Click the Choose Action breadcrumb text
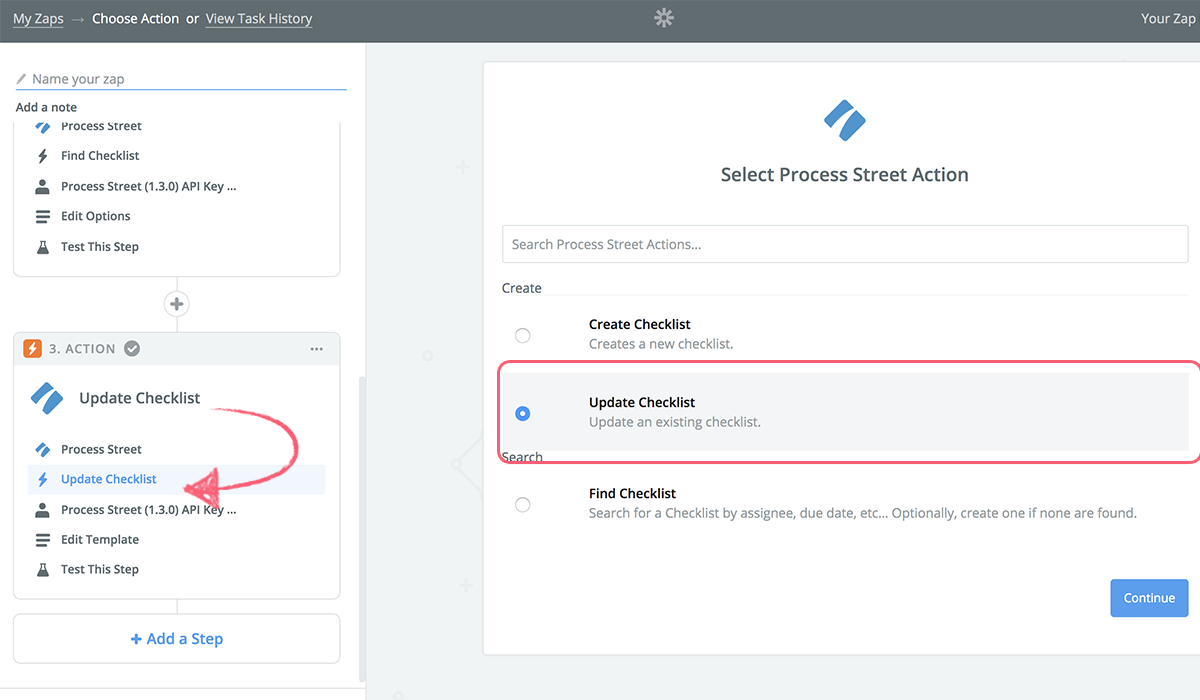This screenshot has height=700, width=1200. [x=136, y=19]
